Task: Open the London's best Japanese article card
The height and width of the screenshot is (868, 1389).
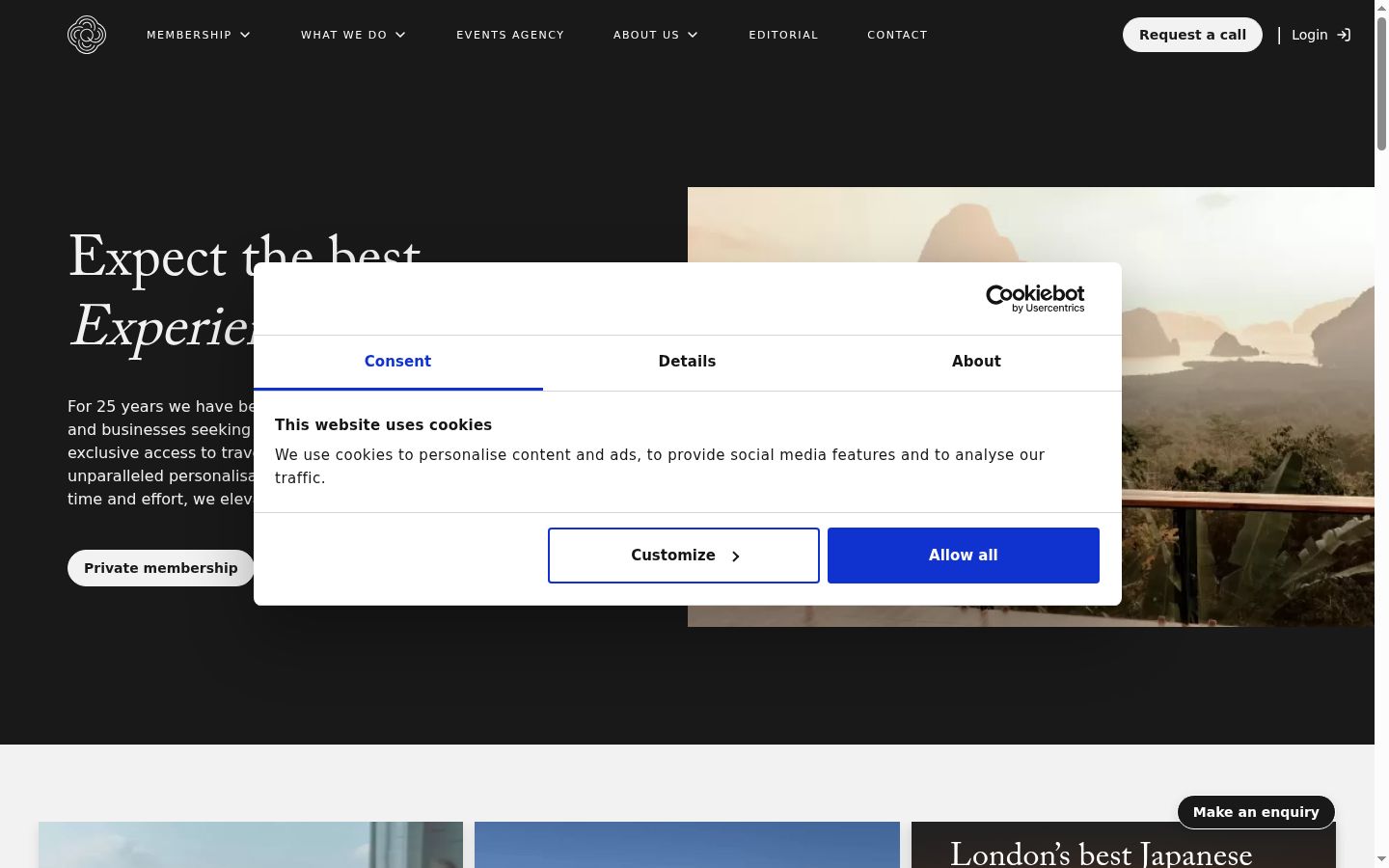Action: pos(1124,845)
